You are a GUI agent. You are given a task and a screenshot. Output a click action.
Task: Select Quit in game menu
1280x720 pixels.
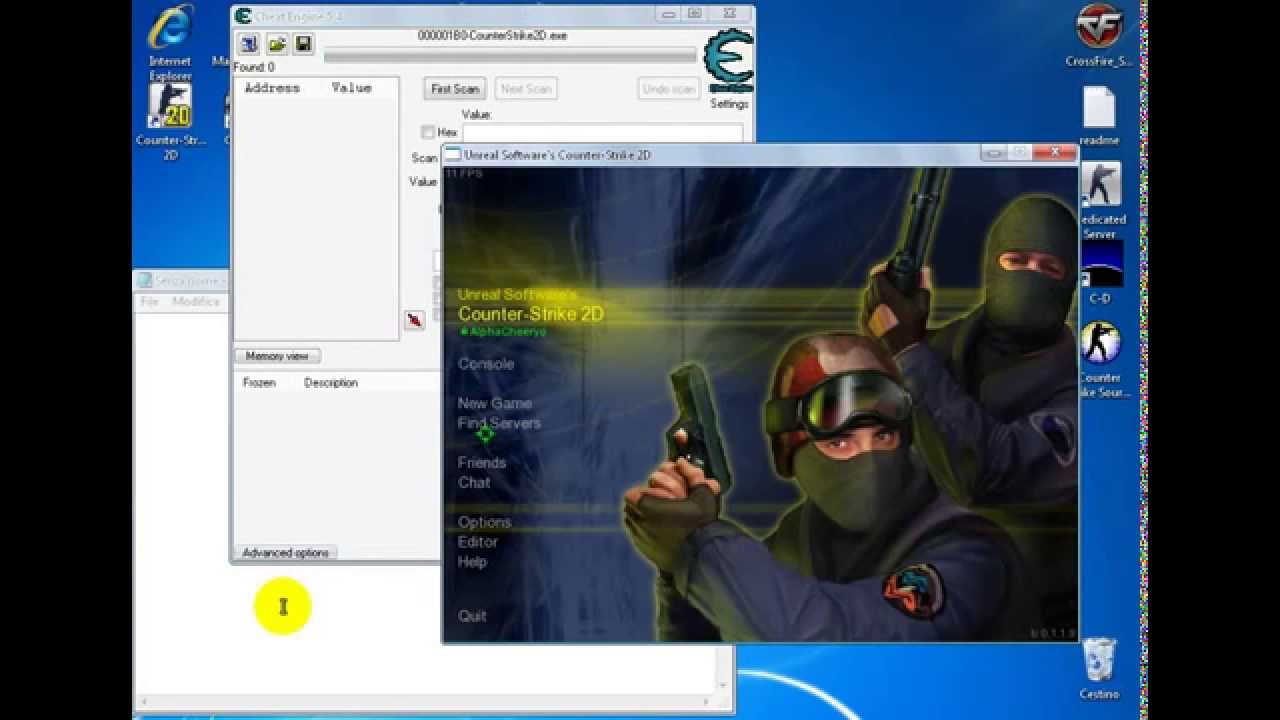point(472,616)
